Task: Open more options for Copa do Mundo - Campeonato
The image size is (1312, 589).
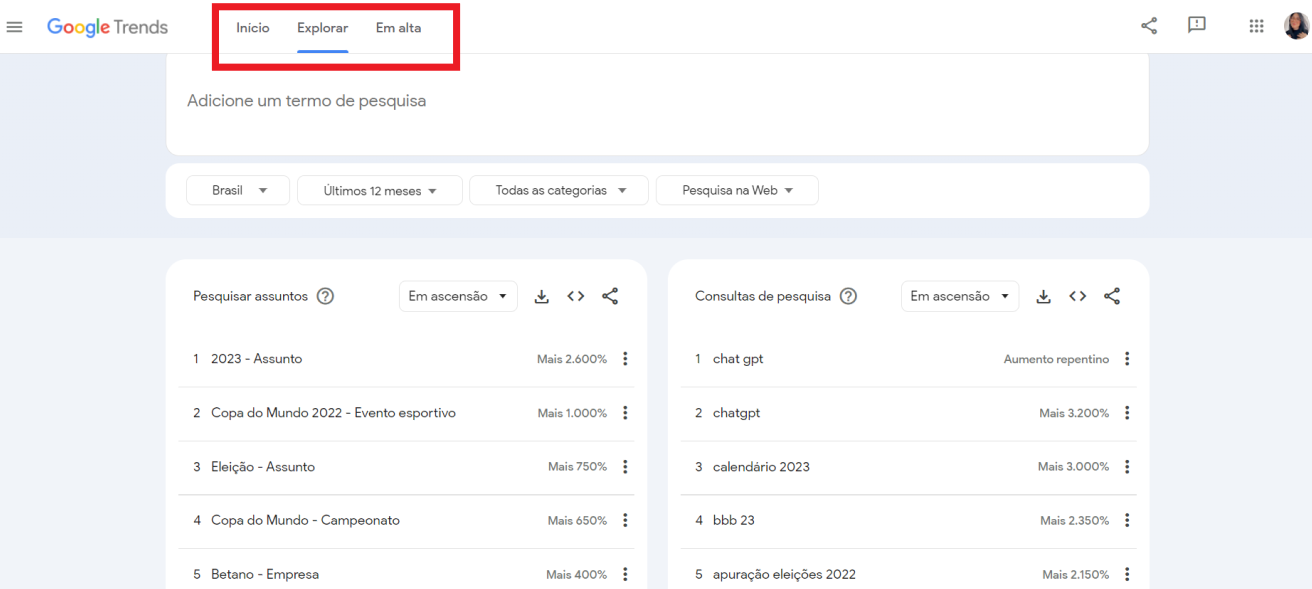Action: (625, 521)
